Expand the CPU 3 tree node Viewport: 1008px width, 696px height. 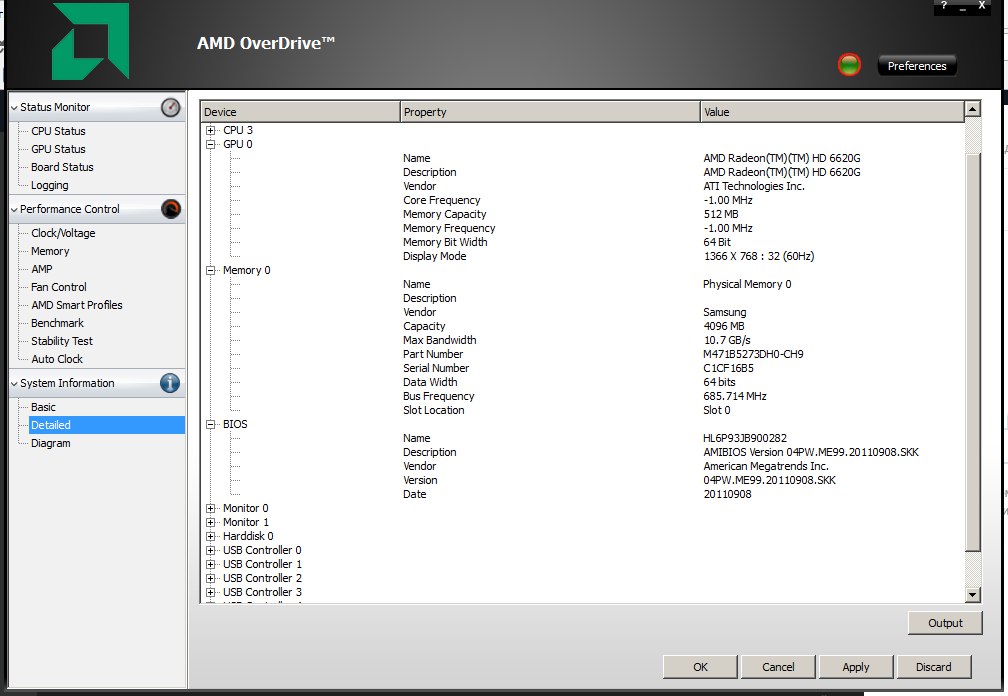coord(210,130)
